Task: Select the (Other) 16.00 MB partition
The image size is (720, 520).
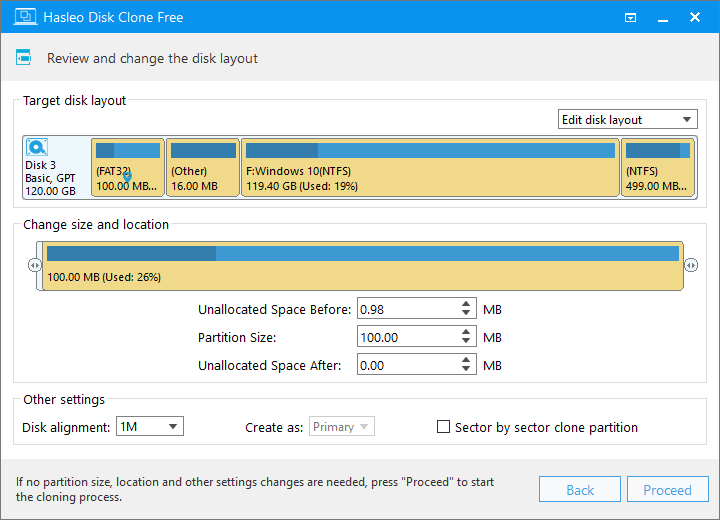Action: click(203, 168)
